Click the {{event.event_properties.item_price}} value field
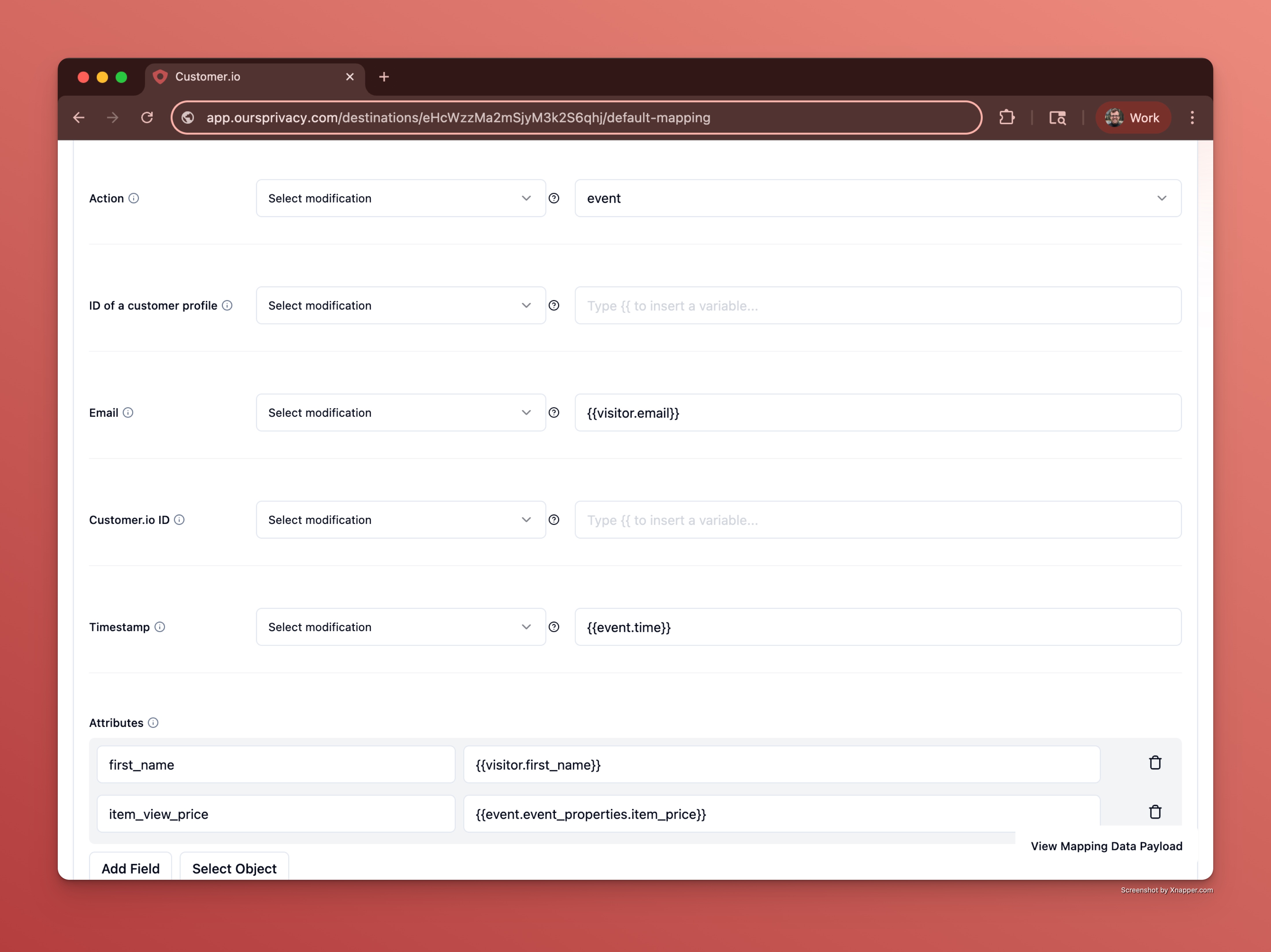Viewport: 1271px width, 952px height. (x=781, y=814)
